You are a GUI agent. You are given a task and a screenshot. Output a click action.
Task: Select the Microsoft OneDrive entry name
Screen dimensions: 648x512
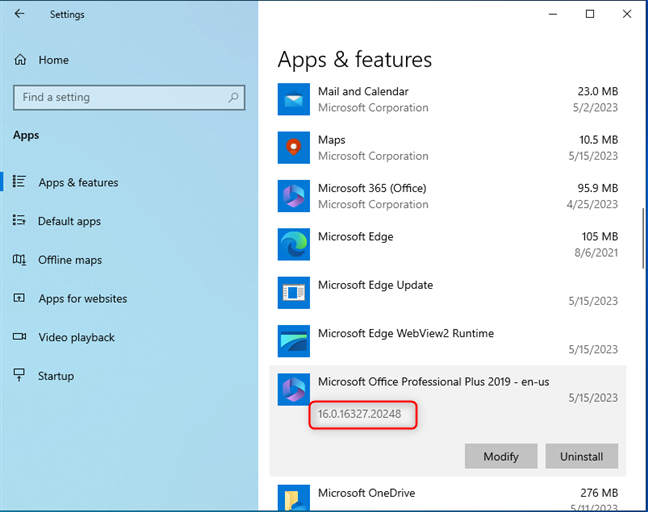366,493
